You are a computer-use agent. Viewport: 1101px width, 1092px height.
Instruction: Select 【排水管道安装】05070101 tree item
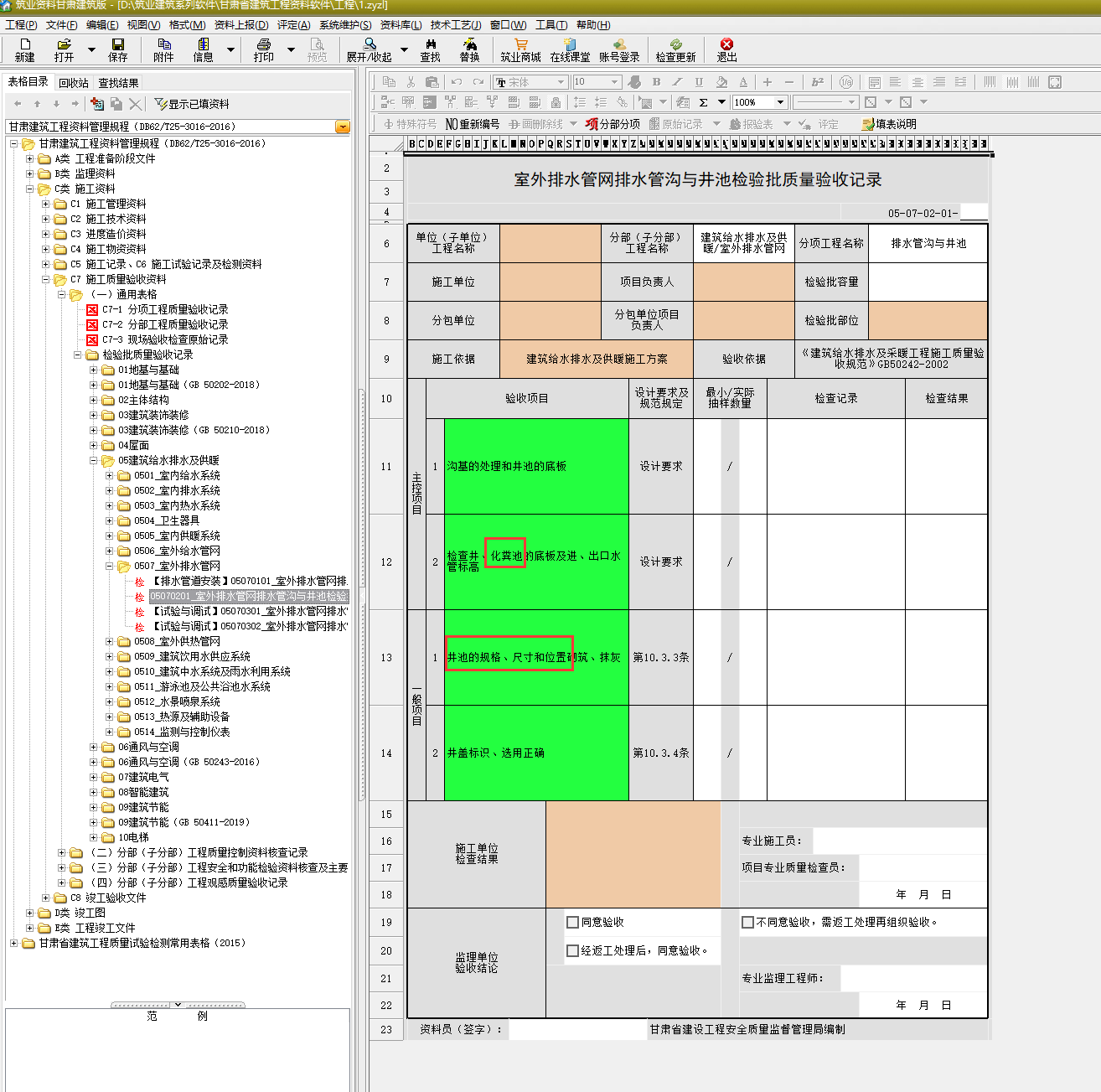pyautogui.click(x=249, y=581)
